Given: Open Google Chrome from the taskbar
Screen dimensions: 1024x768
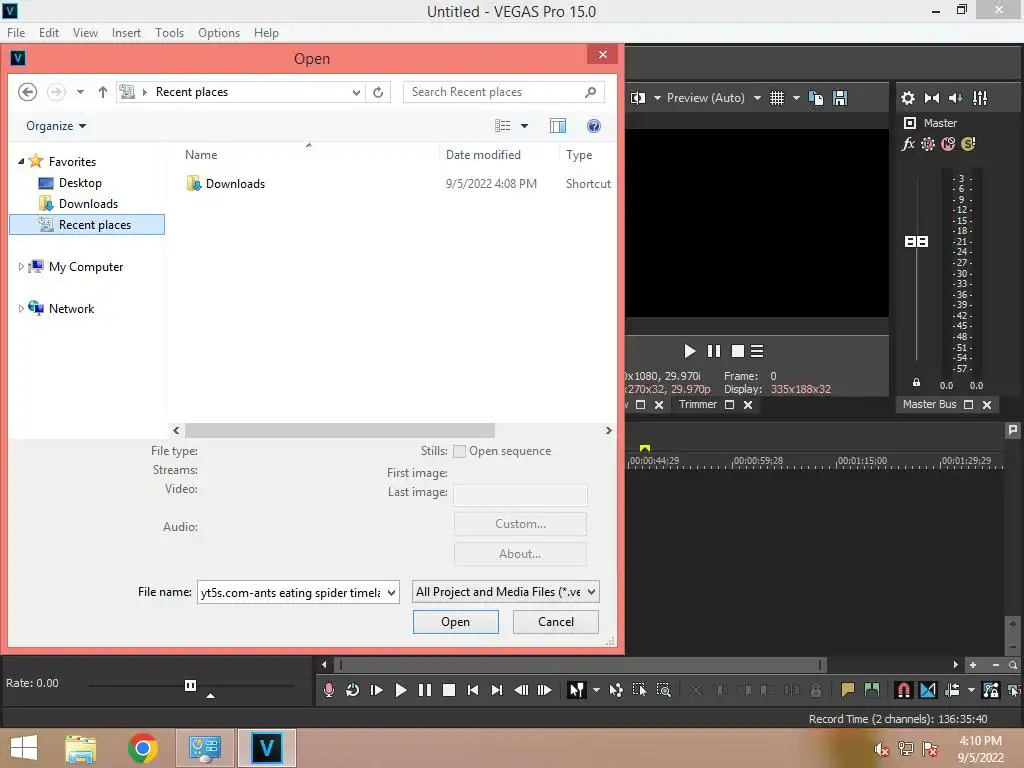Looking at the screenshot, I should [x=142, y=748].
